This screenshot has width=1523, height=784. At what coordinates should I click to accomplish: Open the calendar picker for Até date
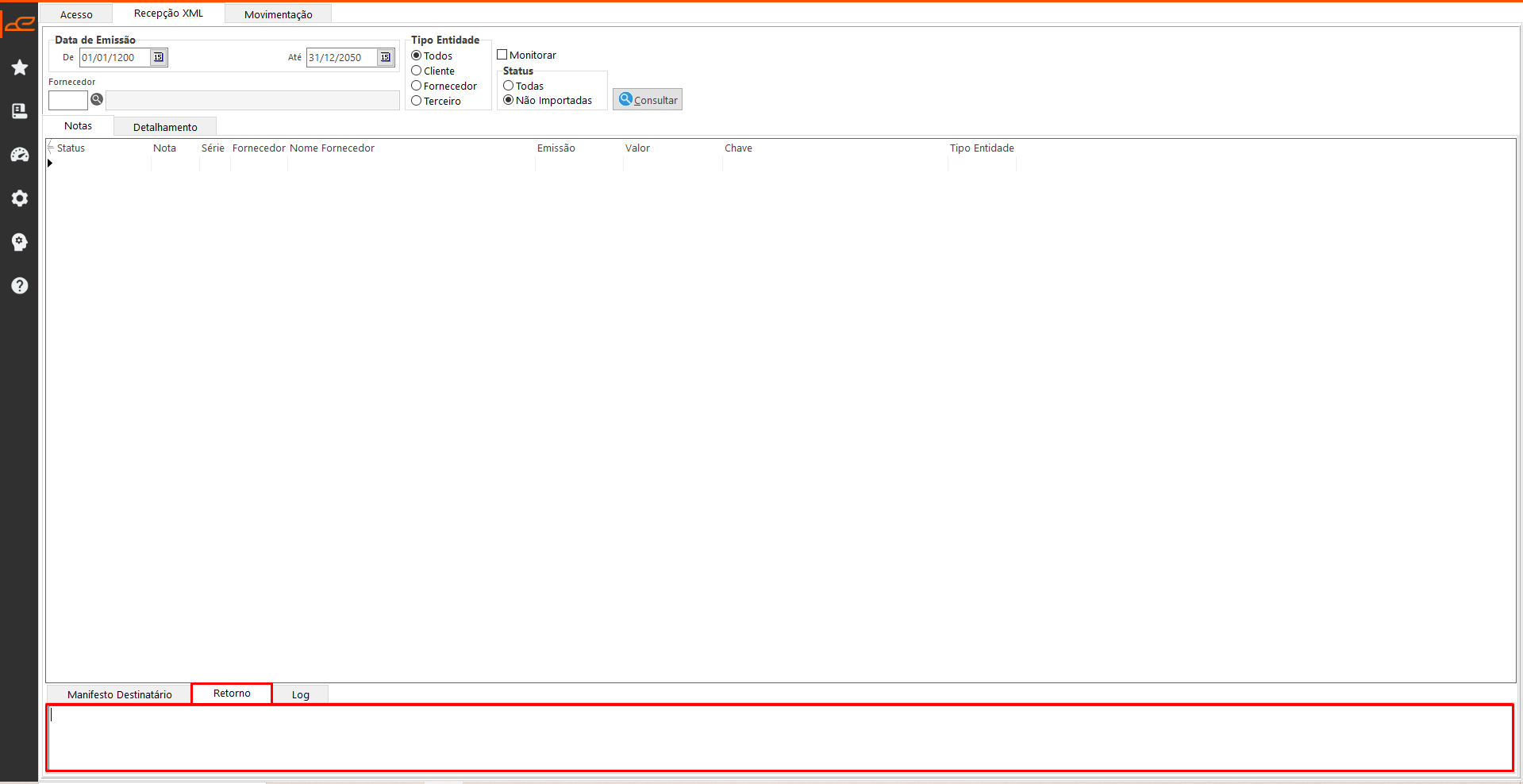[x=386, y=57]
